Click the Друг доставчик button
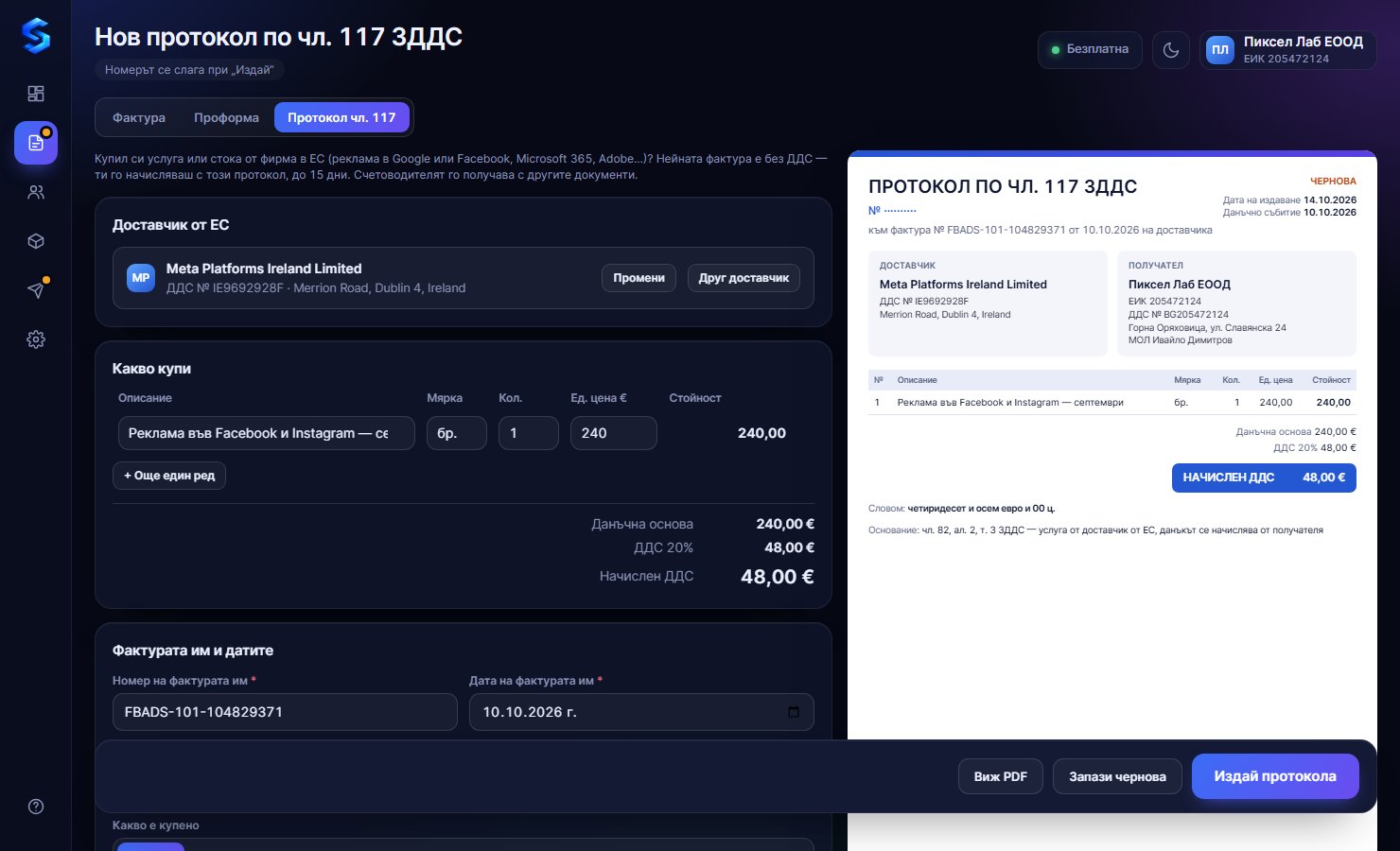 (x=744, y=278)
